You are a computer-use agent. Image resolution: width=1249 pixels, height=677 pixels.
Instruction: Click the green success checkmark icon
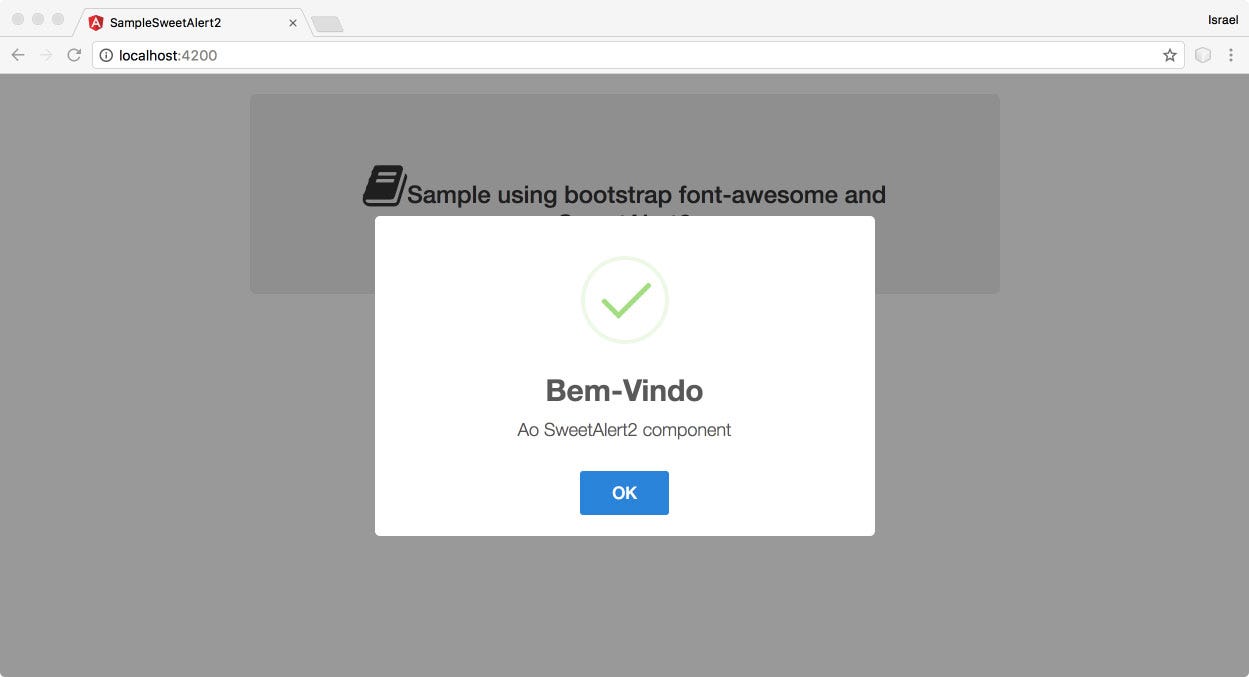tap(625, 300)
